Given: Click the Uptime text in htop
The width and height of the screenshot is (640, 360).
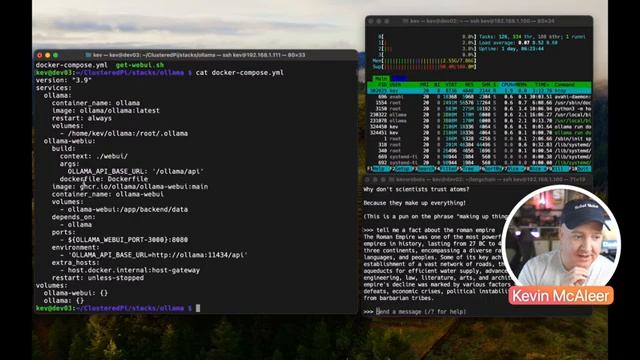Looking at the screenshot, I should pyautogui.click(x=511, y=49).
